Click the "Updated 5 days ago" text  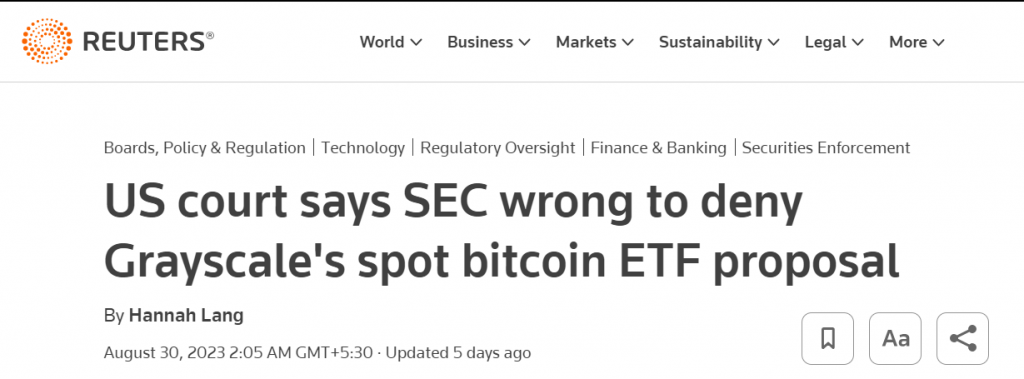coord(458,353)
